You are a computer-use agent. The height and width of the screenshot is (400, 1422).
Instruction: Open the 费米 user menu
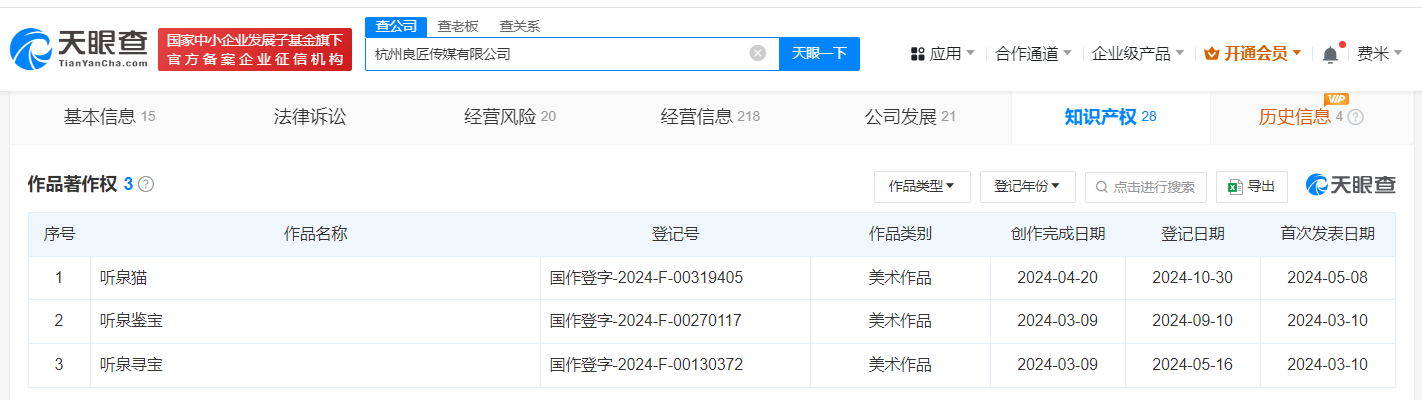pos(1379,54)
